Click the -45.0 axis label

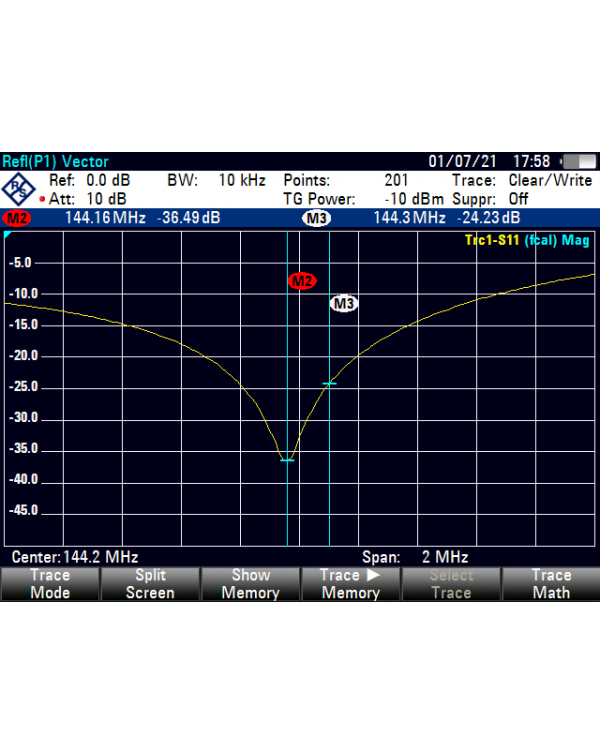23,510
